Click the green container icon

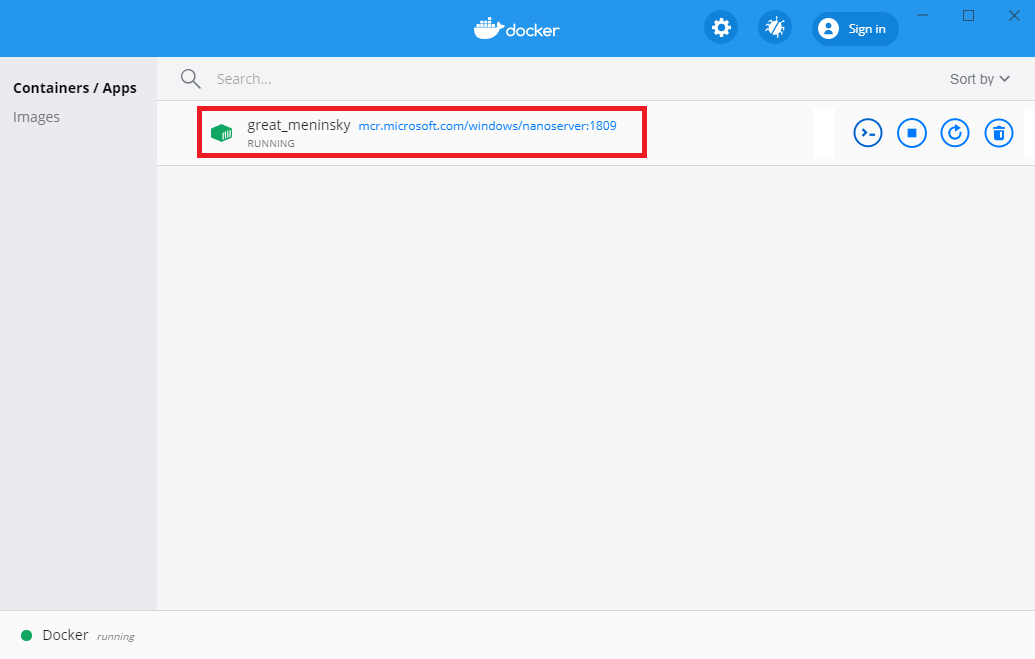pyautogui.click(x=221, y=133)
